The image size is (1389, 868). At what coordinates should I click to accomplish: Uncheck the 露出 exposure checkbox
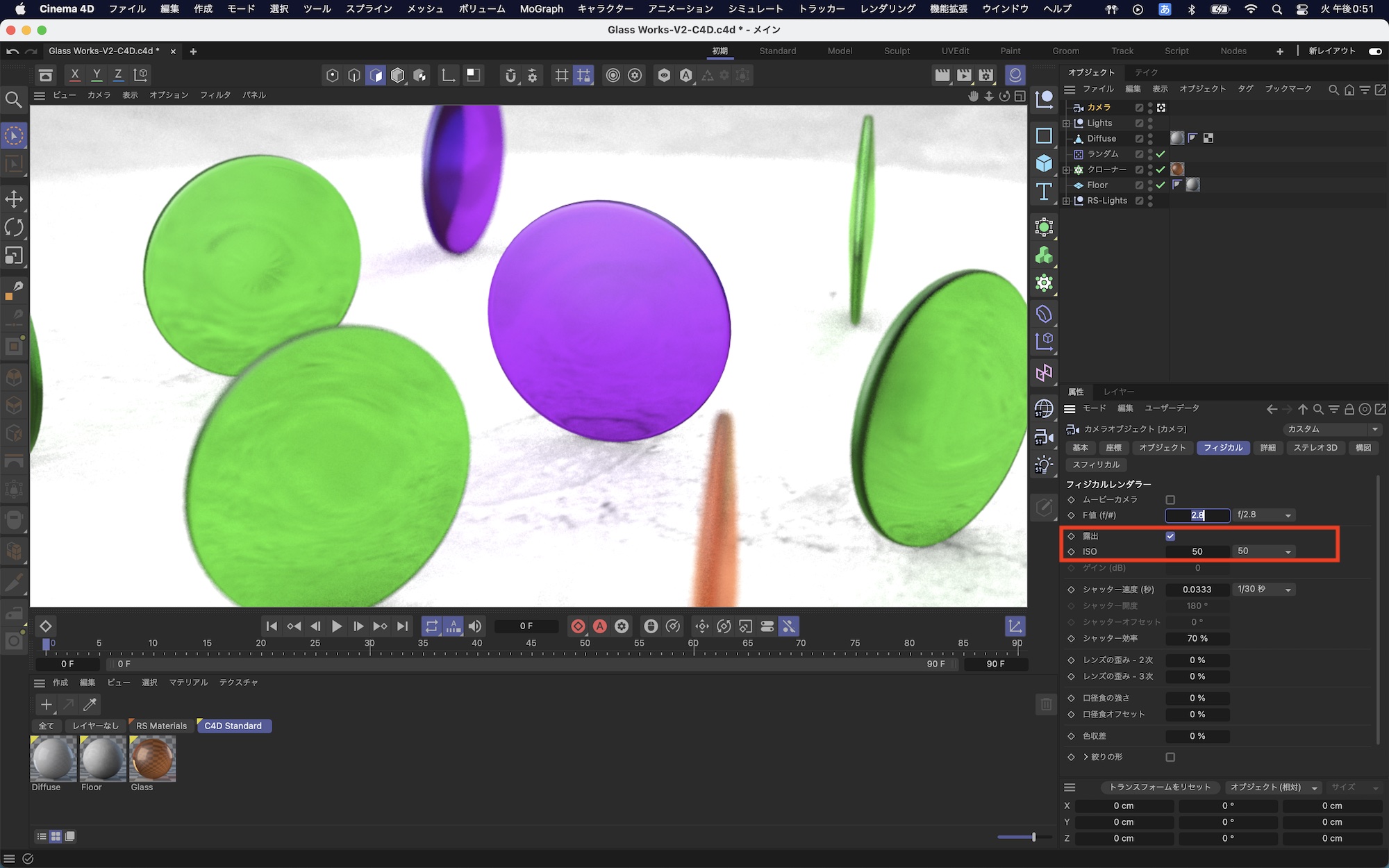[1170, 536]
